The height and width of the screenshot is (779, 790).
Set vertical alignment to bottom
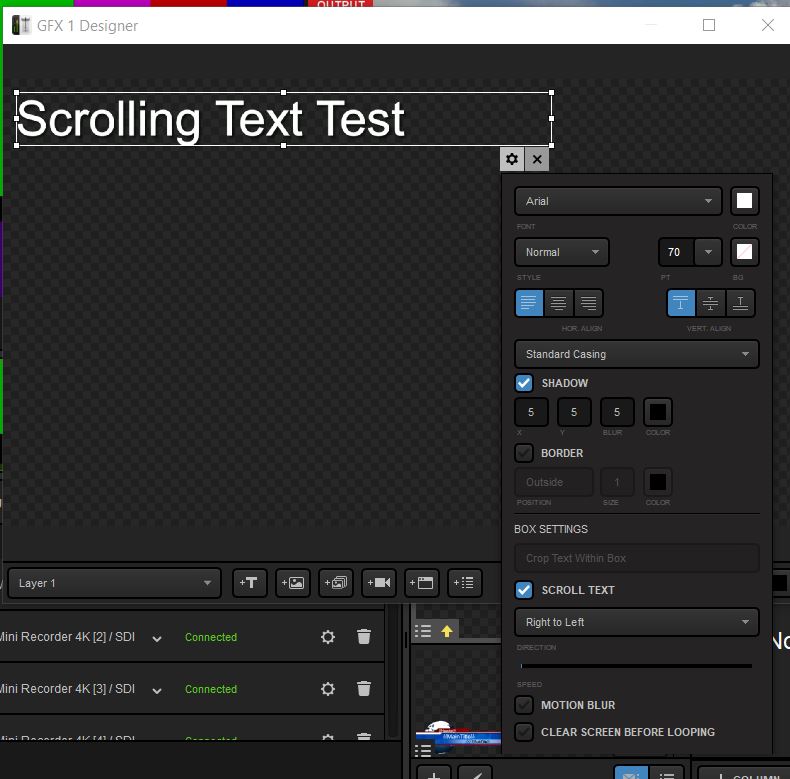pyautogui.click(x=740, y=303)
